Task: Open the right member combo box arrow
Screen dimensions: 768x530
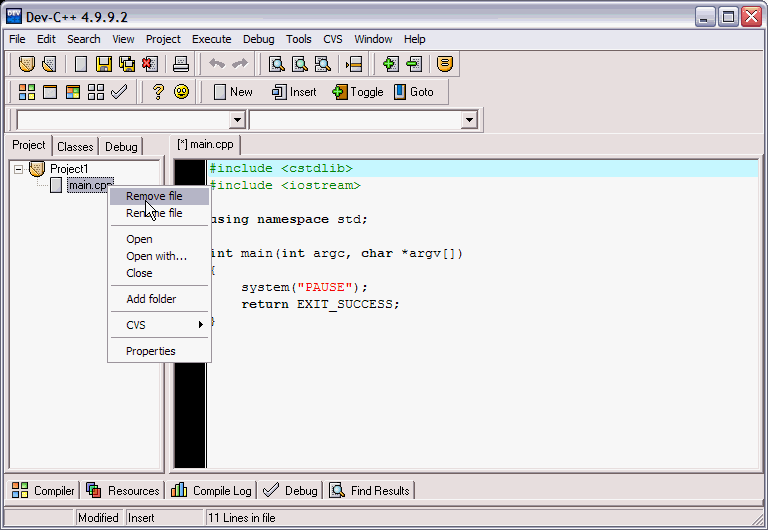Action: pos(469,120)
